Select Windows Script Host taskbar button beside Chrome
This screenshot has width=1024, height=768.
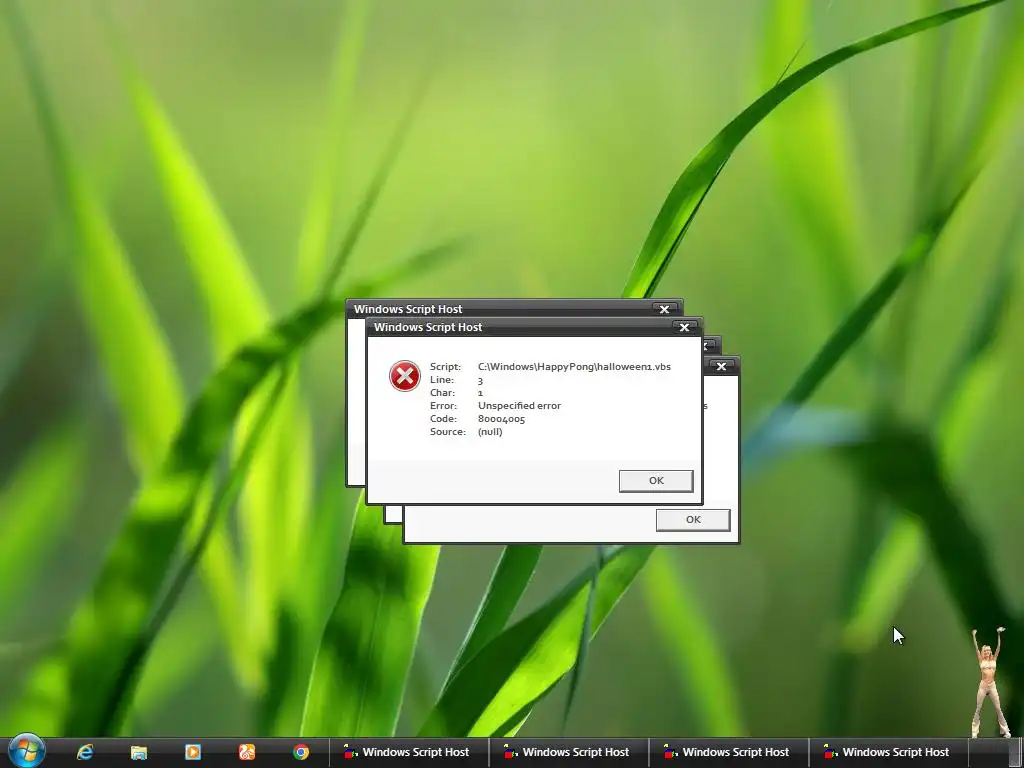tap(408, 752)
